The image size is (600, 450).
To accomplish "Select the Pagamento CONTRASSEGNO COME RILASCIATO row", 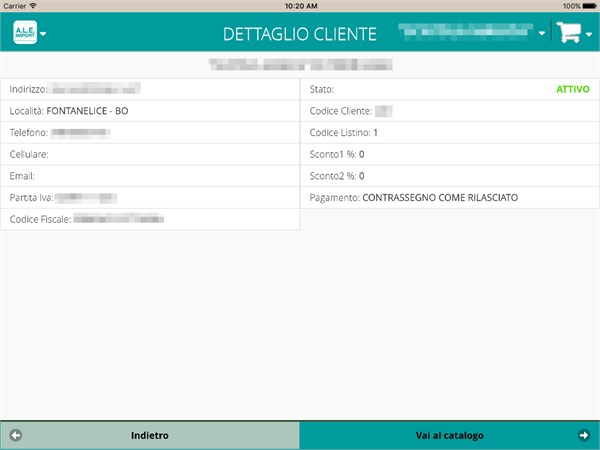I will [450, 198].
